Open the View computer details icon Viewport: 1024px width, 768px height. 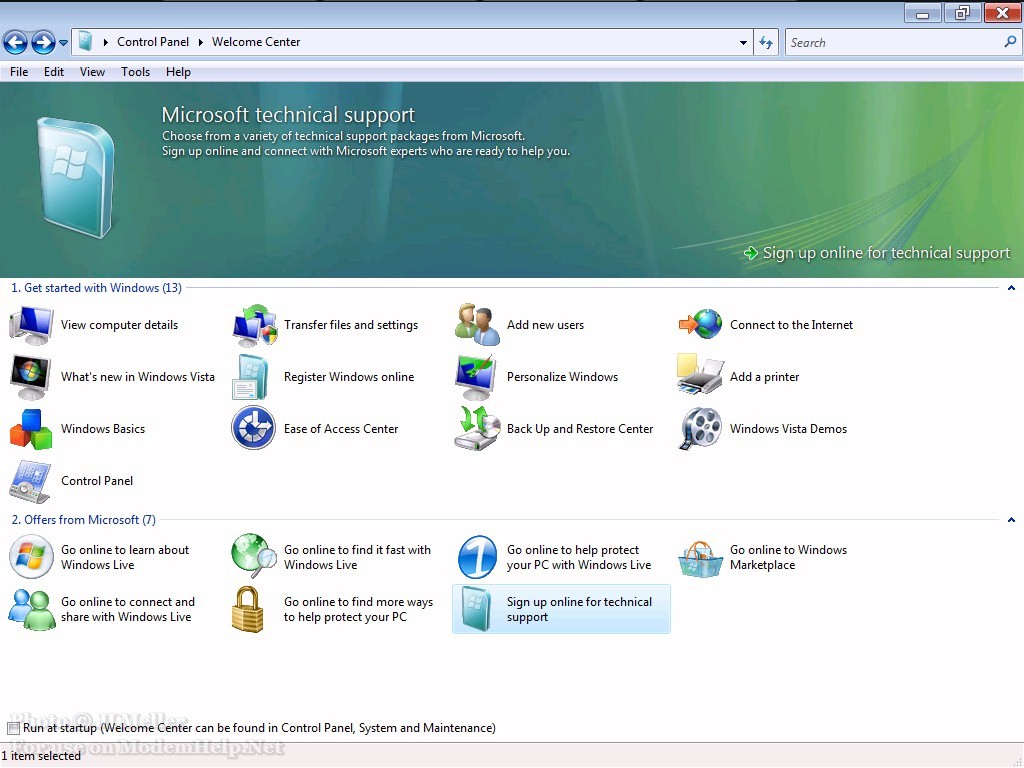(31, 325)
